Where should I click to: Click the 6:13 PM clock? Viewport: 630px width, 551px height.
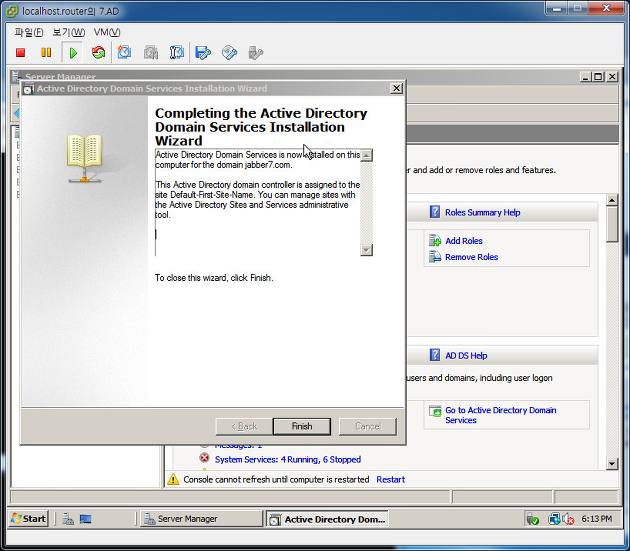[597, 519]
